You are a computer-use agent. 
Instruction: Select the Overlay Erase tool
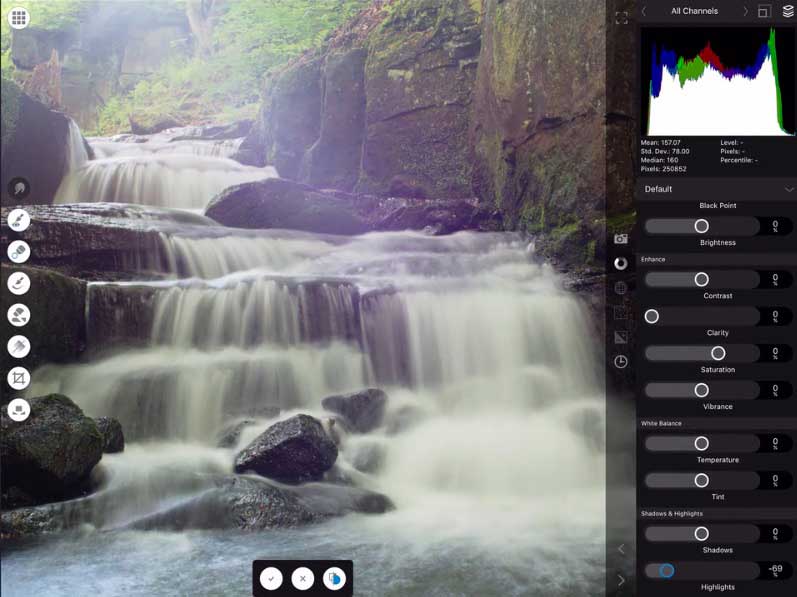pyautogui.click(x=19, y=315)
